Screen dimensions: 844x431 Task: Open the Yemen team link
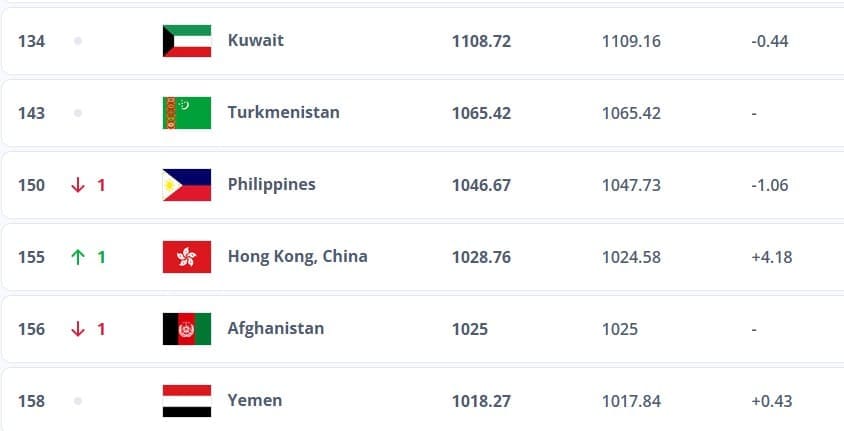click(x=255, y=400)
